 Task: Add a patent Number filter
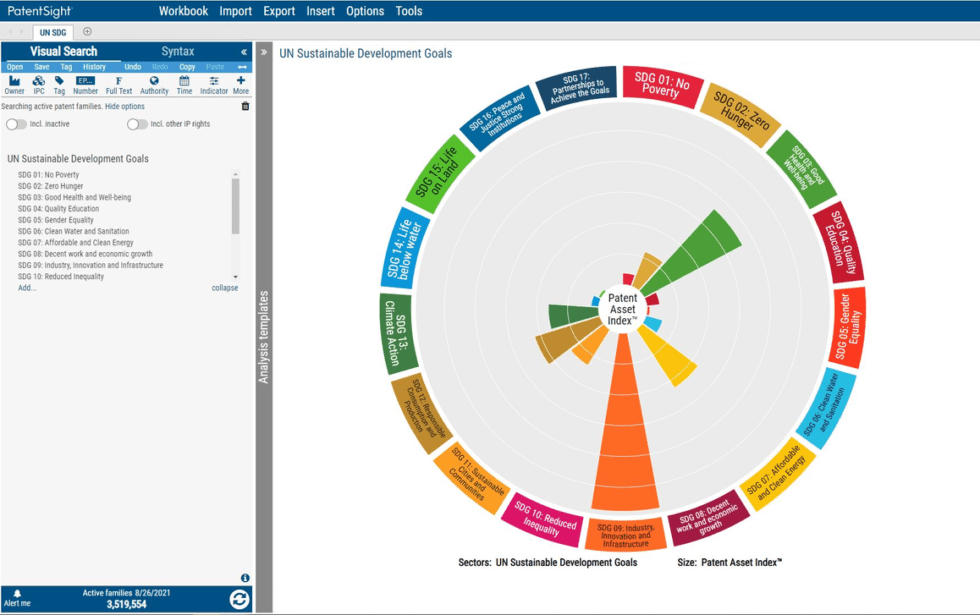(x=85, y=85)
